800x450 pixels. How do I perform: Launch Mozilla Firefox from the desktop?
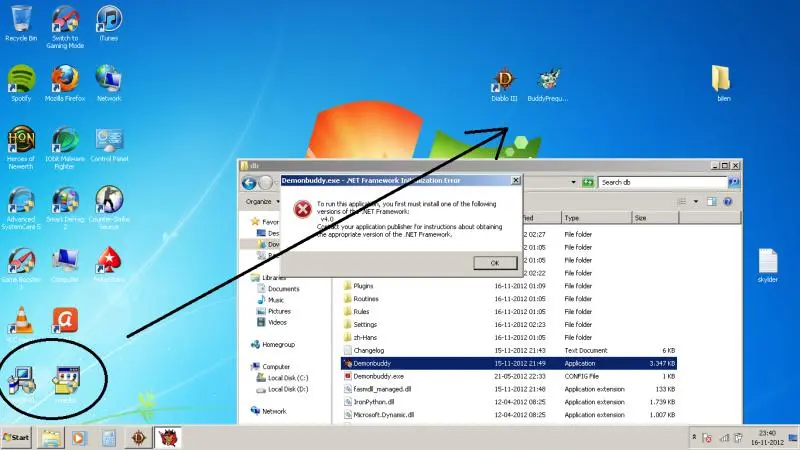(65, 79)
